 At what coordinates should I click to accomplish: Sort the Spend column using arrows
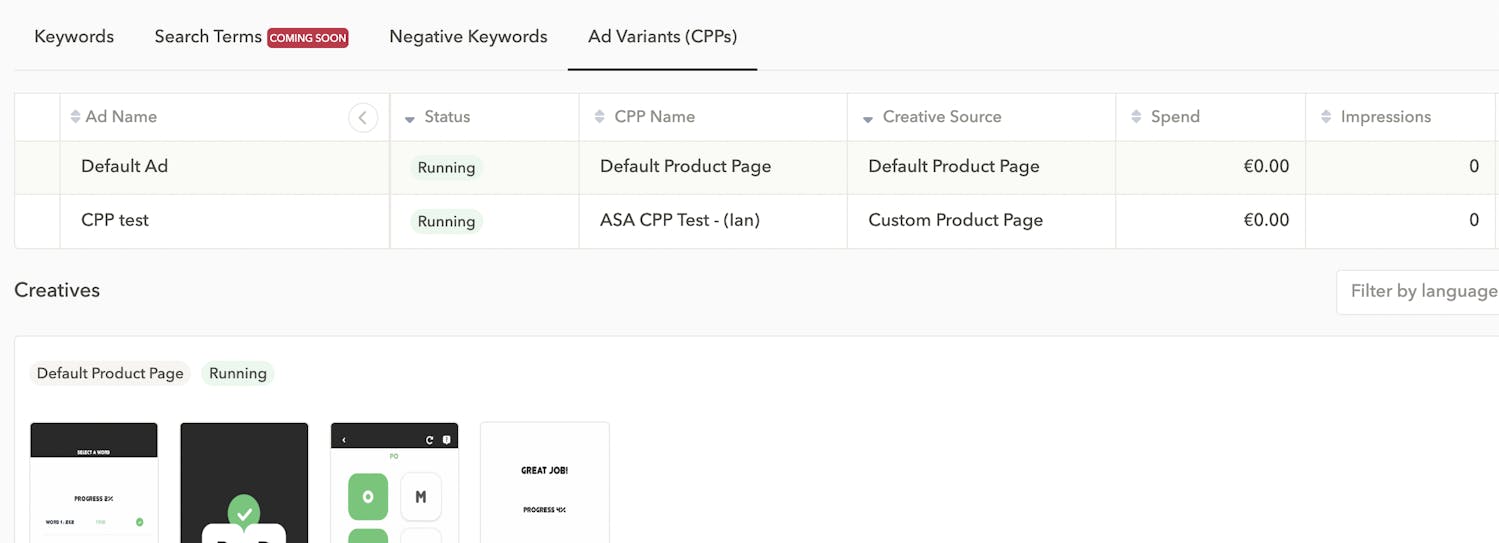coord(1136,117)
